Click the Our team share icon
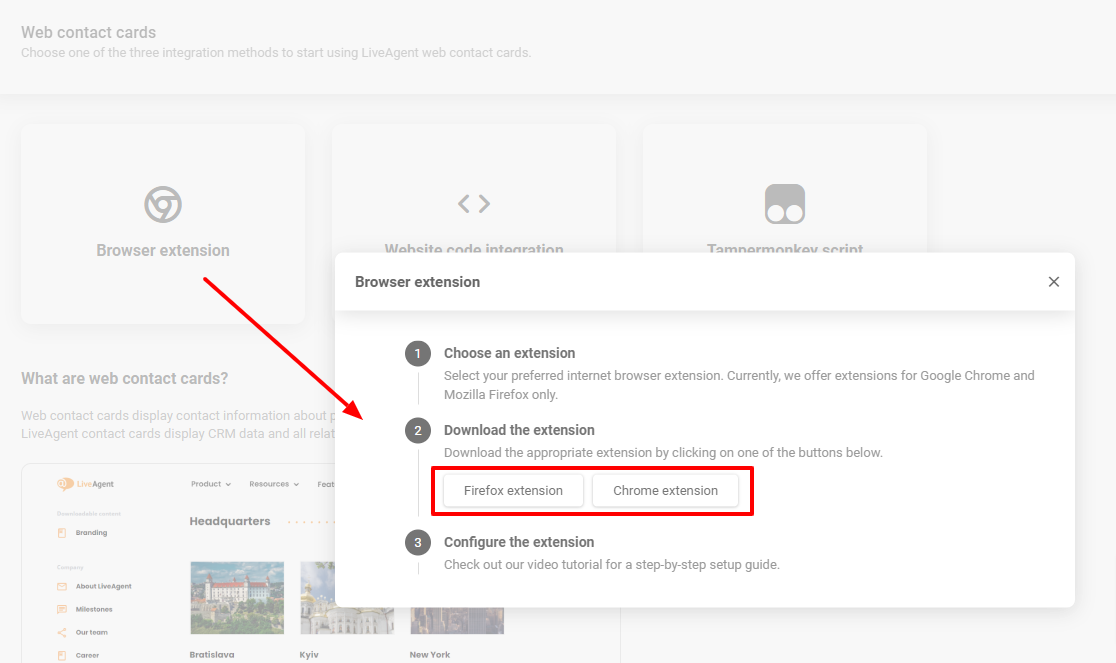 [62, 632]
